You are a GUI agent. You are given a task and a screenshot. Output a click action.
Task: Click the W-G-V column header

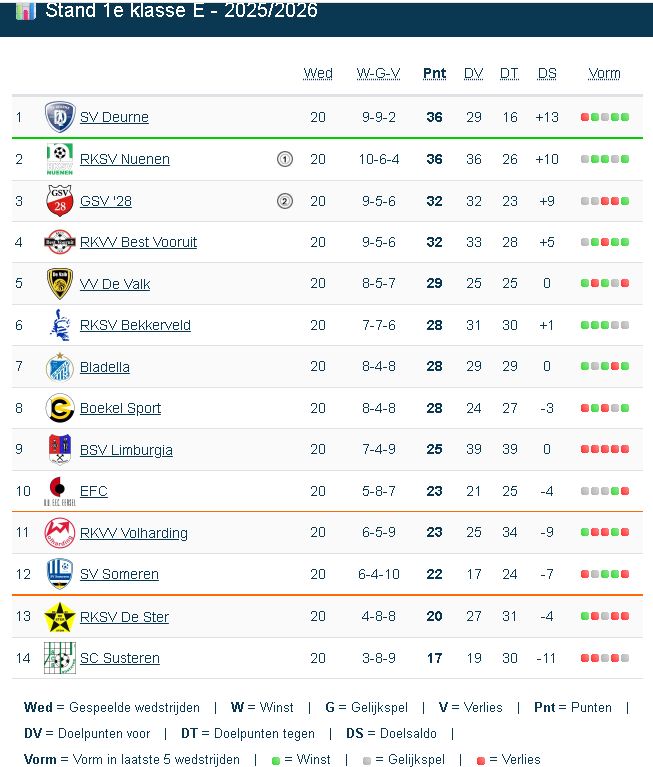click(x=379, y=73)
